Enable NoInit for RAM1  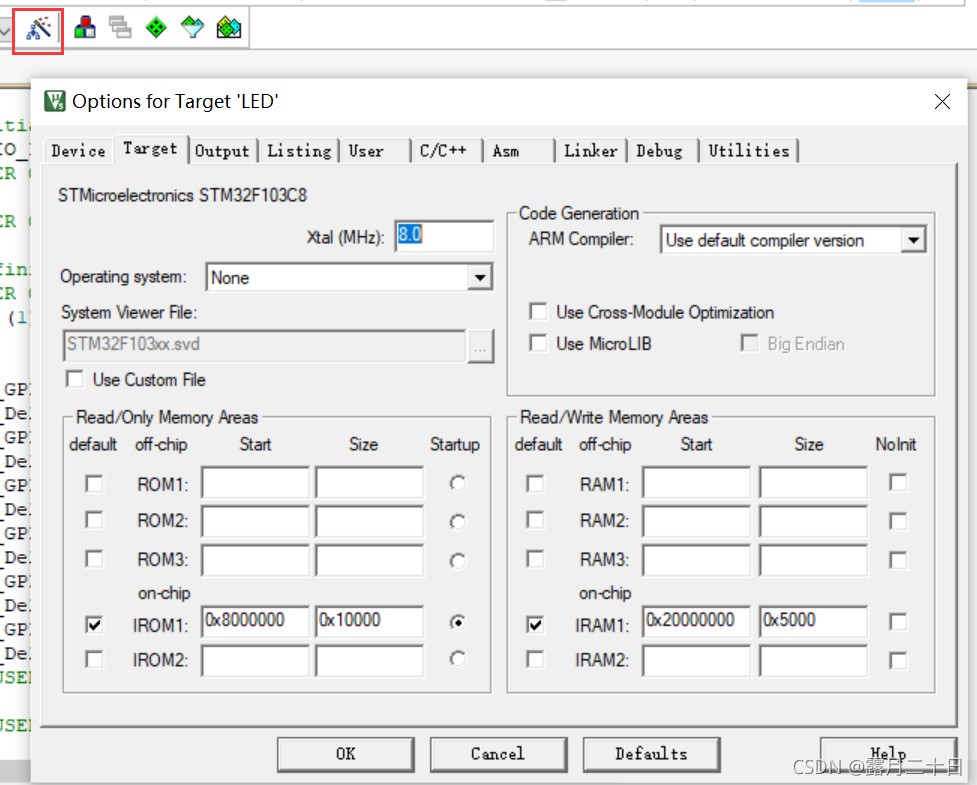pos(898,483)
